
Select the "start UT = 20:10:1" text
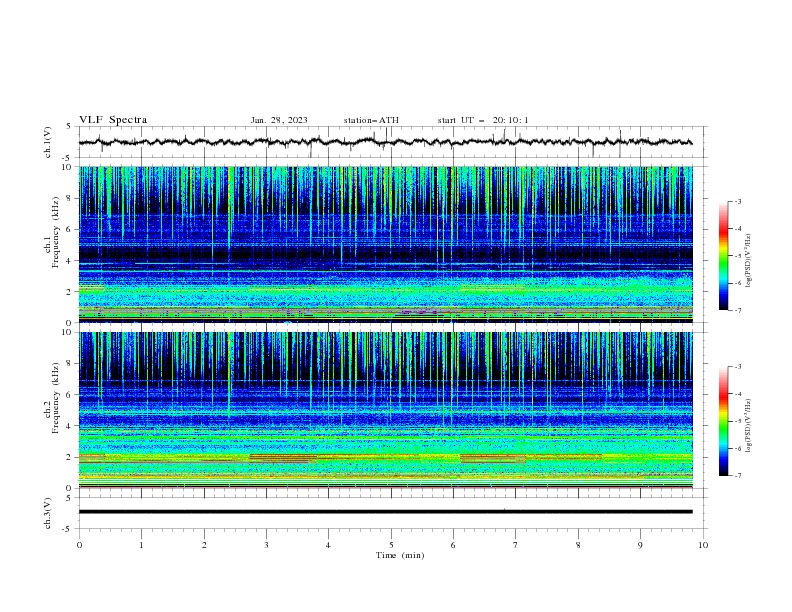483,120
